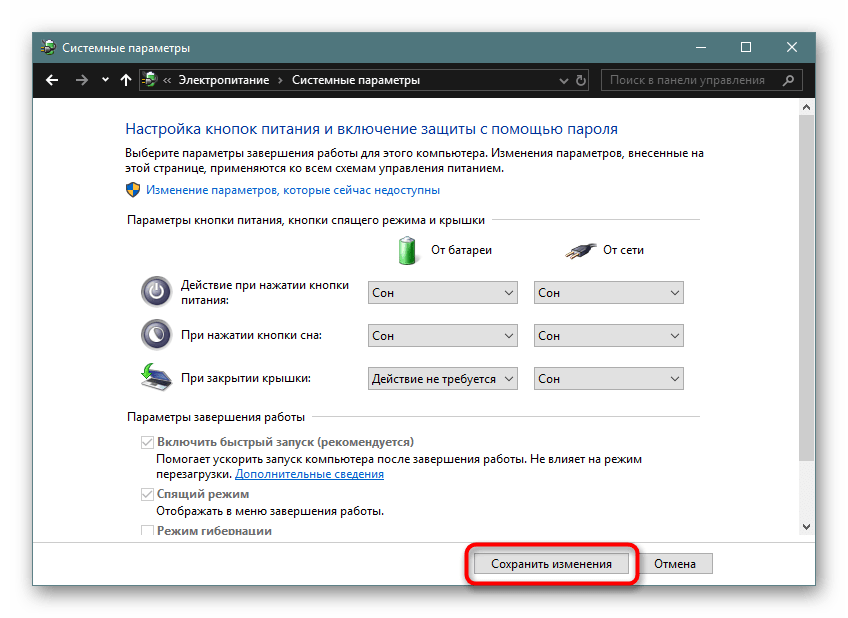Toggle the 'Спящий режим' checkbox
Viewport: 848px width, 618px height.
click(x=148, y=494)
